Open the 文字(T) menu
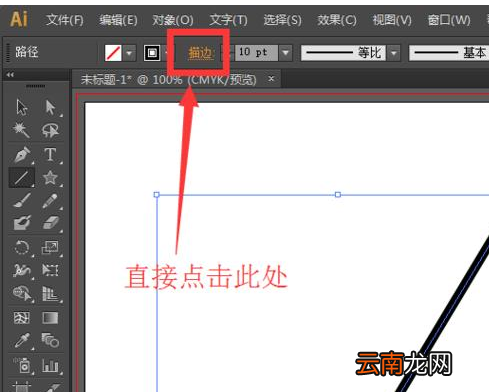This screenshot has height=392, width=489. coord(228,20)
